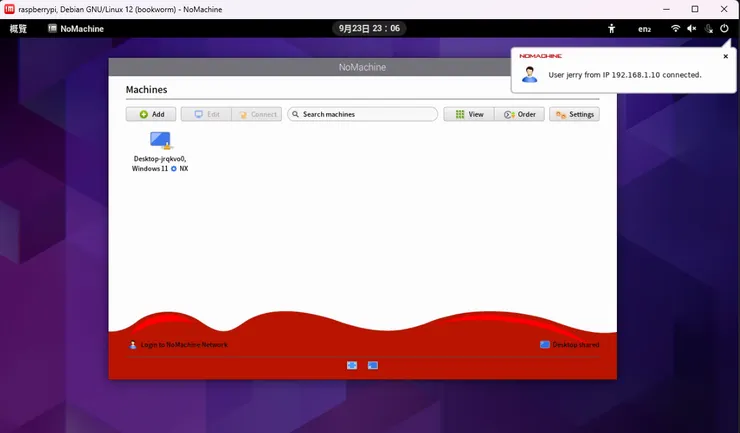Click the Desktop shared status link
This screenshot has width=740, height=433.
click(x=570, y=345)
